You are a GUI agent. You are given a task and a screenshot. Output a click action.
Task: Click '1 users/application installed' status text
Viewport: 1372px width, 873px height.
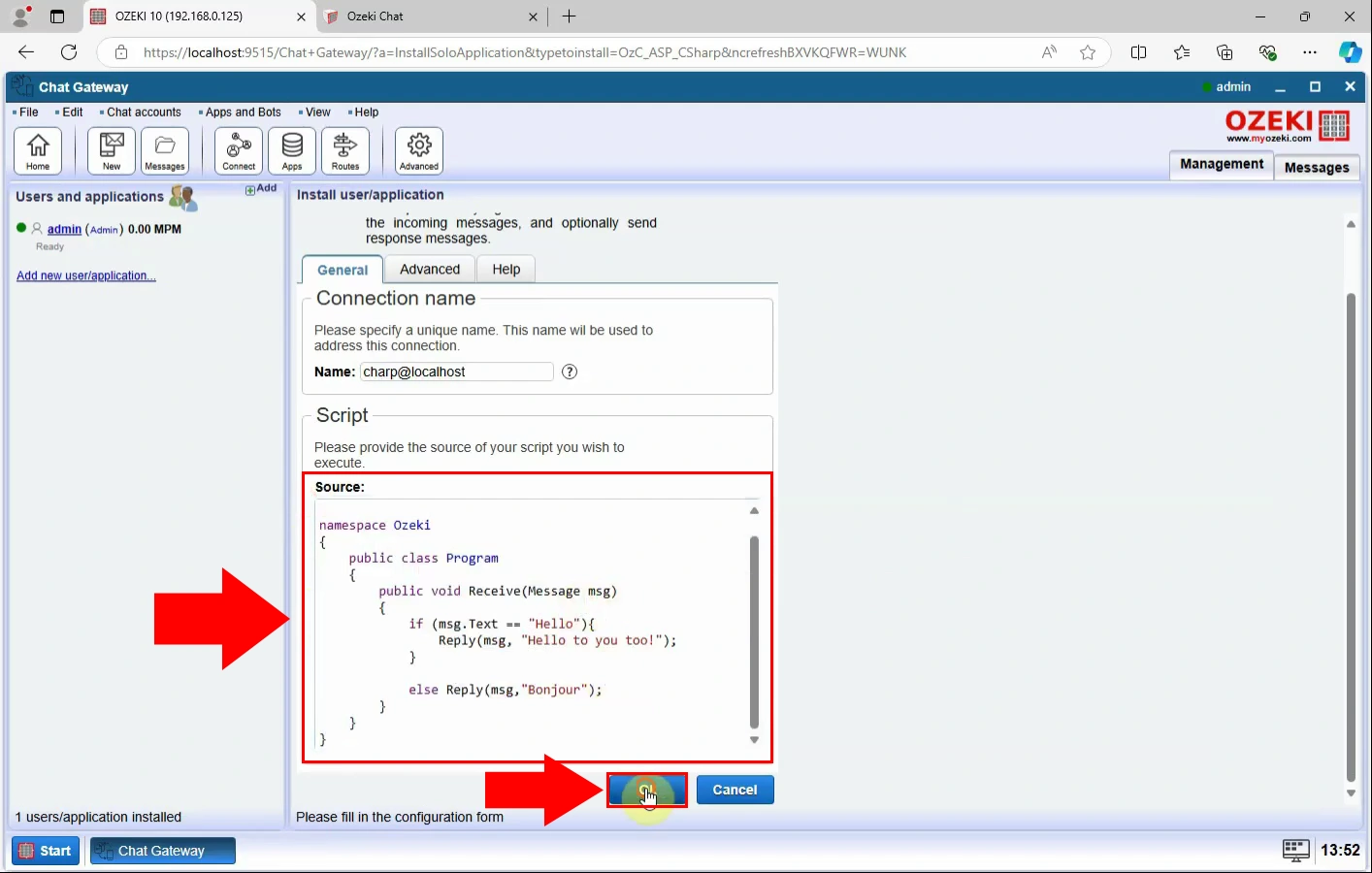tap(98, 817)
